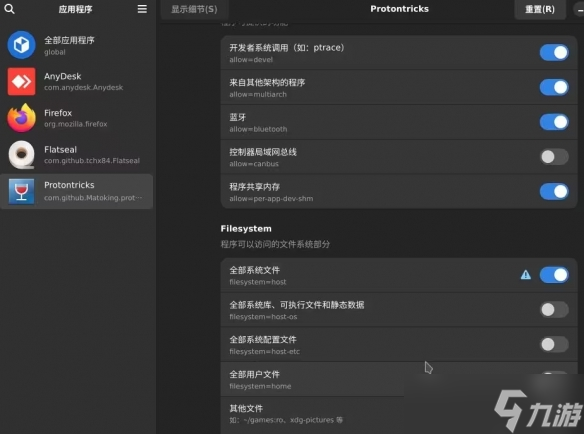Enable the allow=canbus switch
Image resolution: width=584 pixels, height=434 pixels.
[554, 157]
